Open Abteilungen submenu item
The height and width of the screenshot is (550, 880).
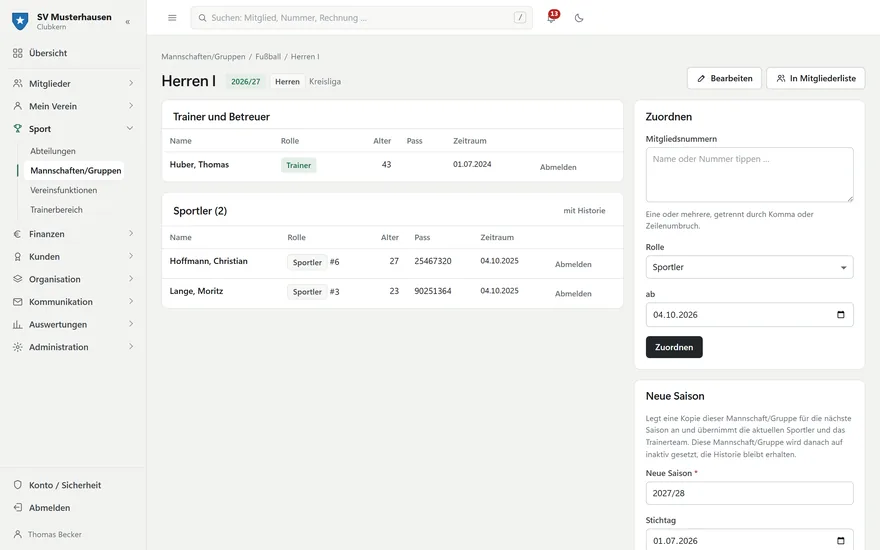click(53, 151)
